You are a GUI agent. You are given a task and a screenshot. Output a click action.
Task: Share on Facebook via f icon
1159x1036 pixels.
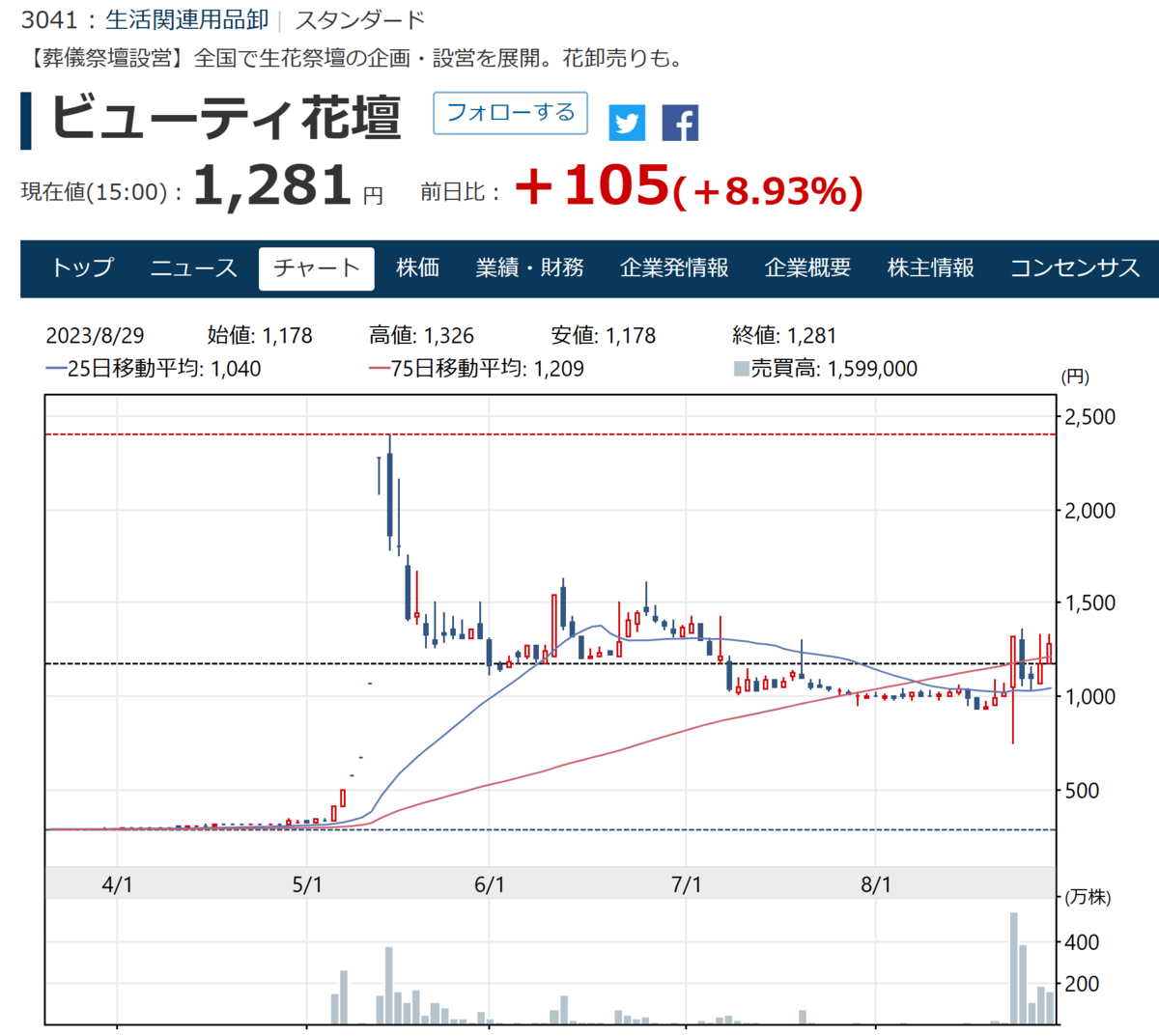pyautogui.click(x=680, y=123)
